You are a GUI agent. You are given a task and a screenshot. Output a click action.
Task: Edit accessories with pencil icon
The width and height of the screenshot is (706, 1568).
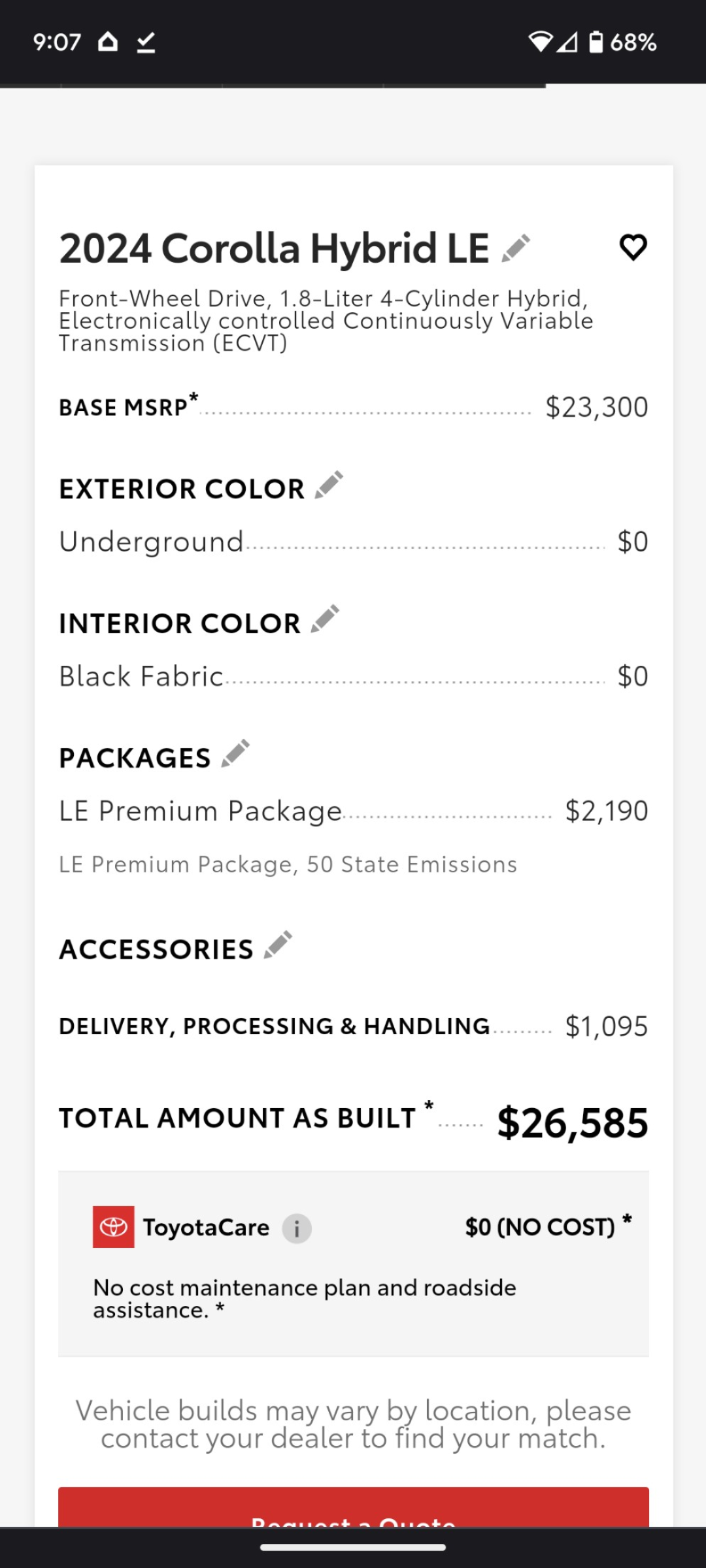tap(278, 945)
